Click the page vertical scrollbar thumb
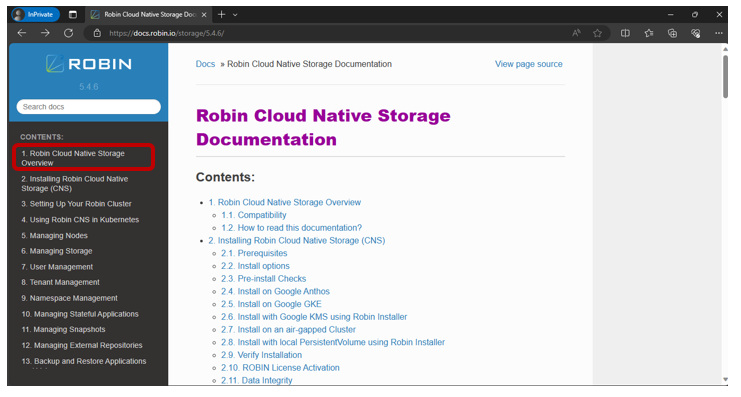The height and width of the screenshot is (397, 741). tap(725, 77)
